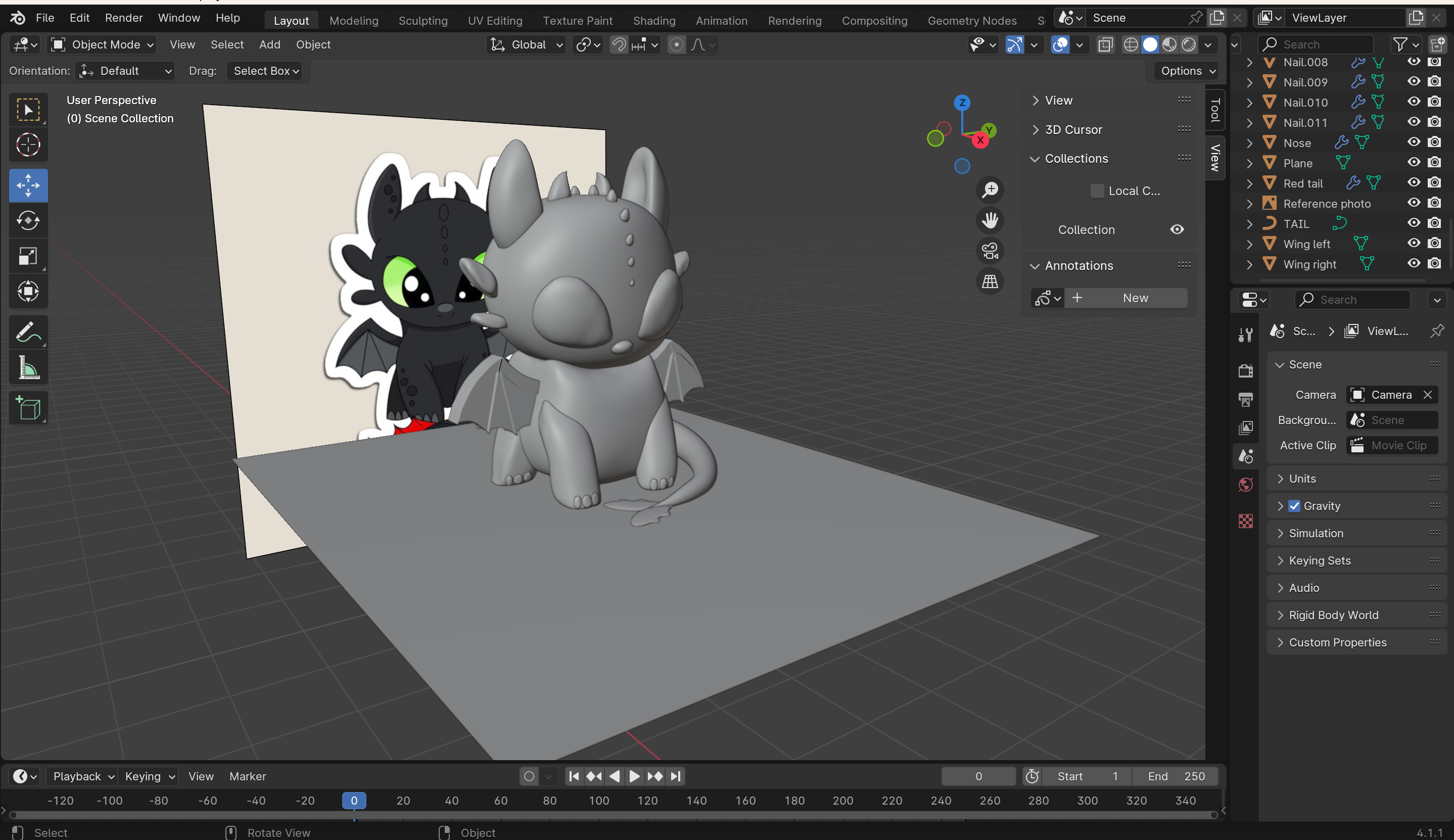
Task: Open the Add menu in viewport header
Action: click(269, 44)
